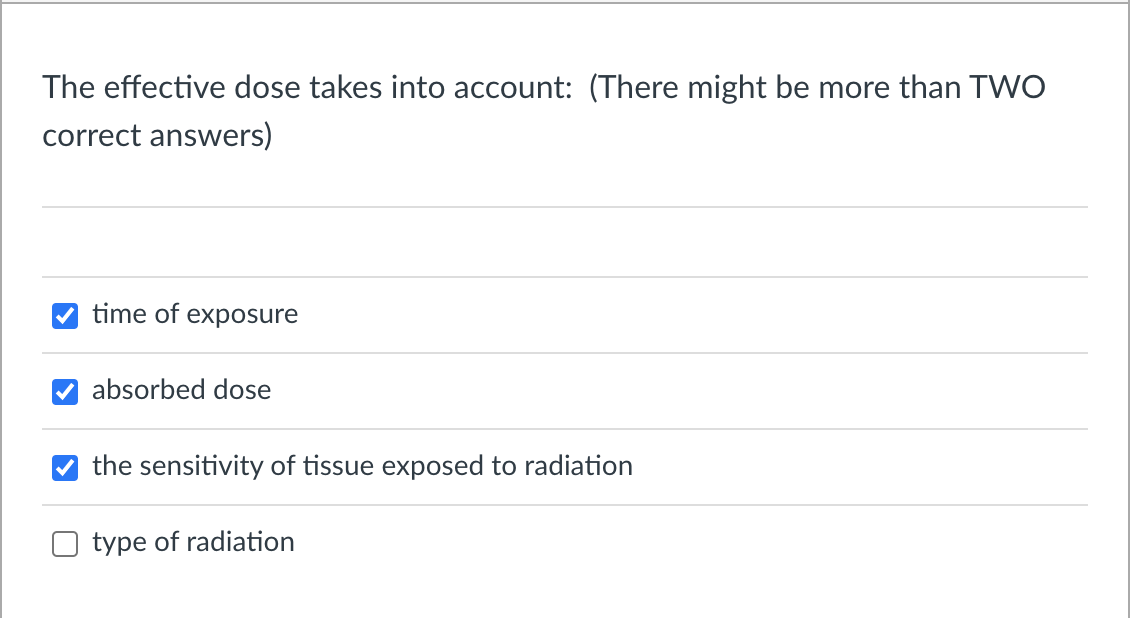
Task: Click the "time of exposure" answer label
Action: 195,314
